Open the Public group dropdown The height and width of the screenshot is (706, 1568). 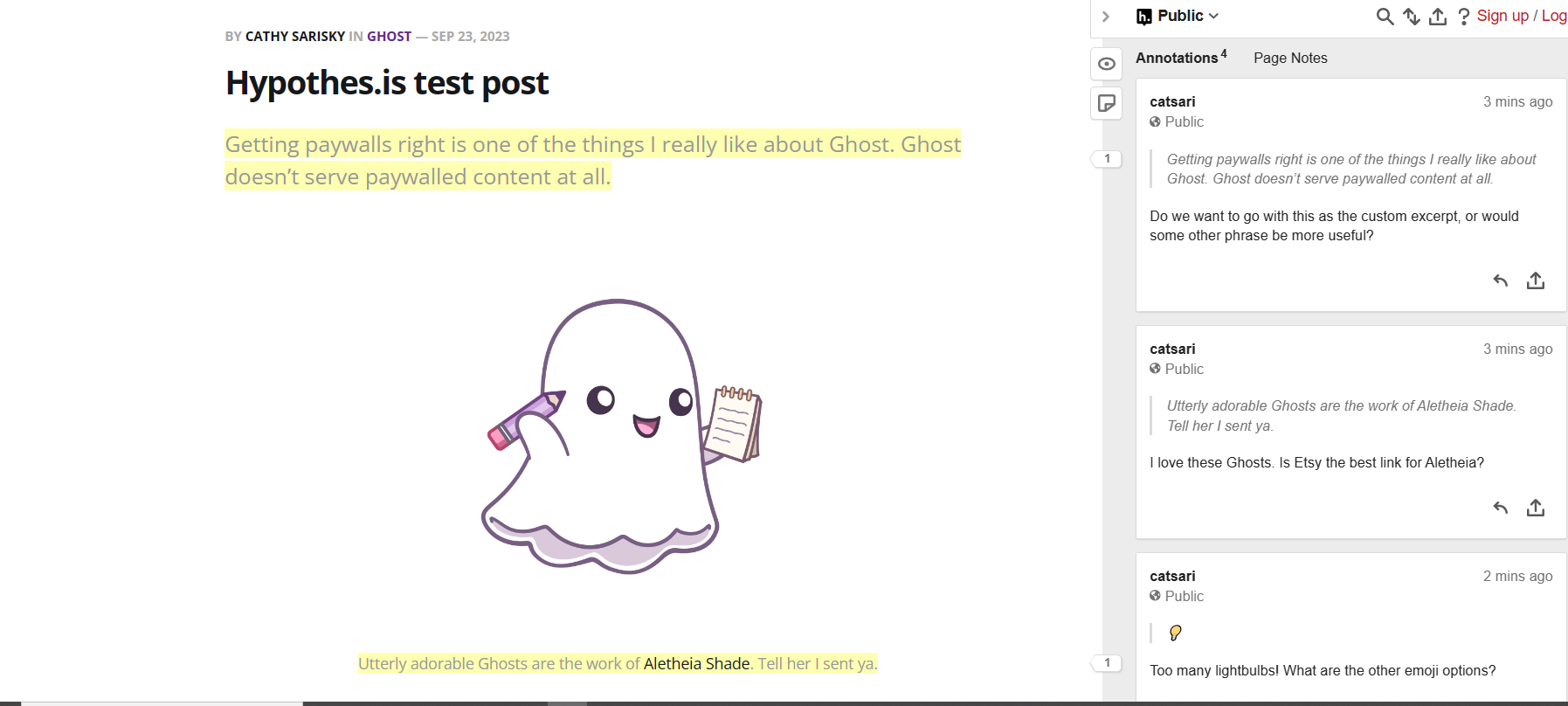click(x=1188, y=16)
